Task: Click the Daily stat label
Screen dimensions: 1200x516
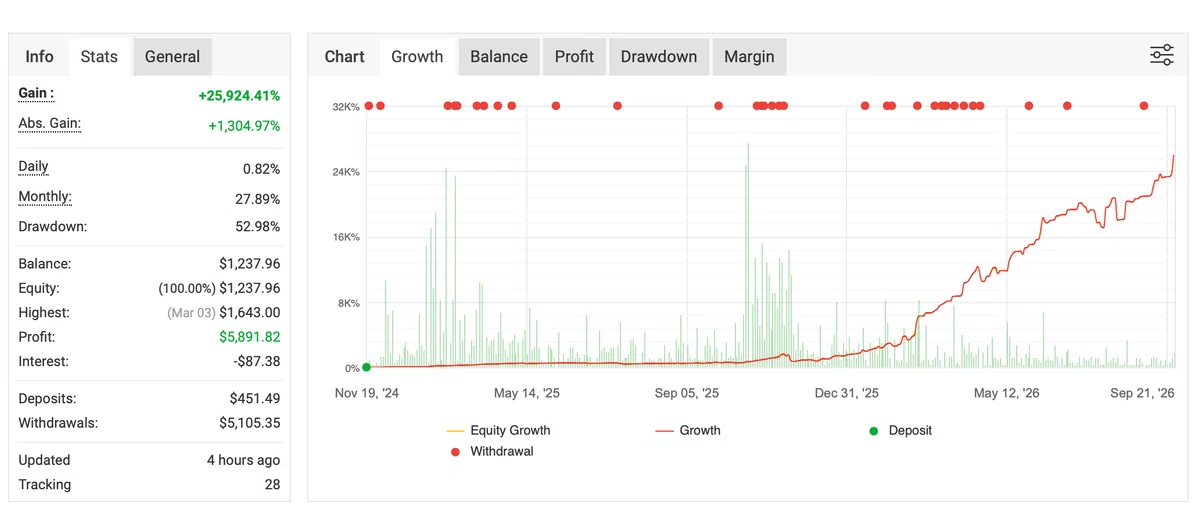Action: click(x=33, y=167)
